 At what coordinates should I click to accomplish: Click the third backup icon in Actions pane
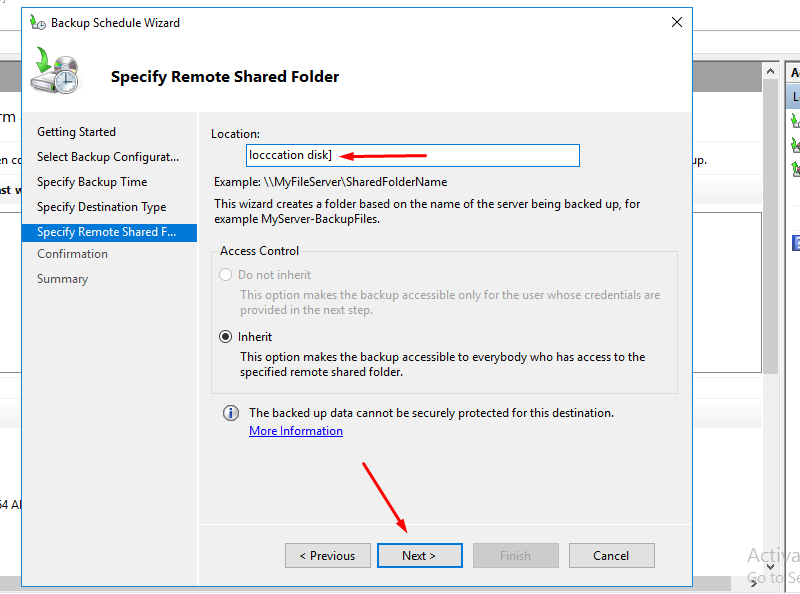click(795, 169)
